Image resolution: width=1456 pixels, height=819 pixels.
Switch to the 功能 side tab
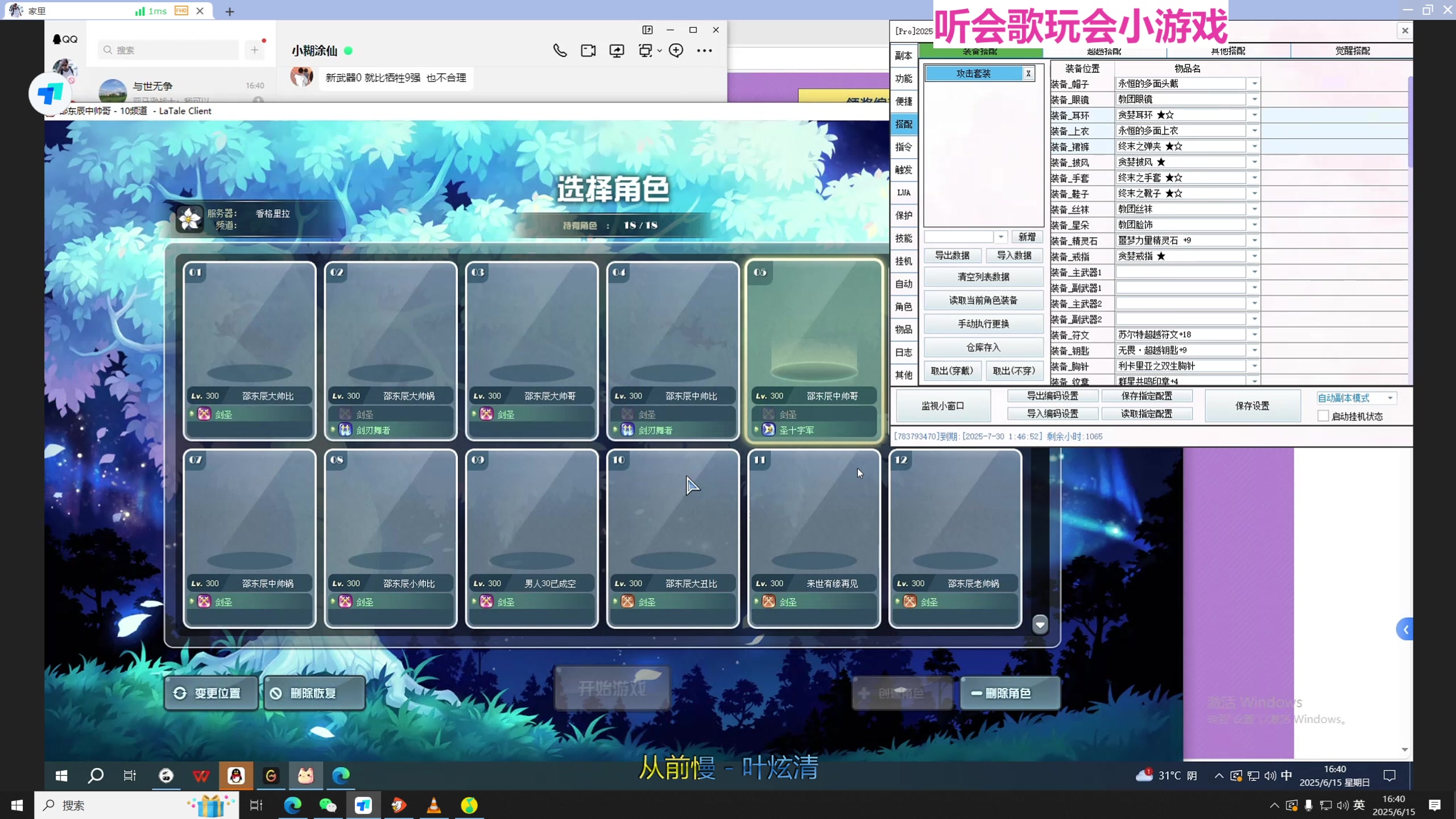[x=904, y=78]
